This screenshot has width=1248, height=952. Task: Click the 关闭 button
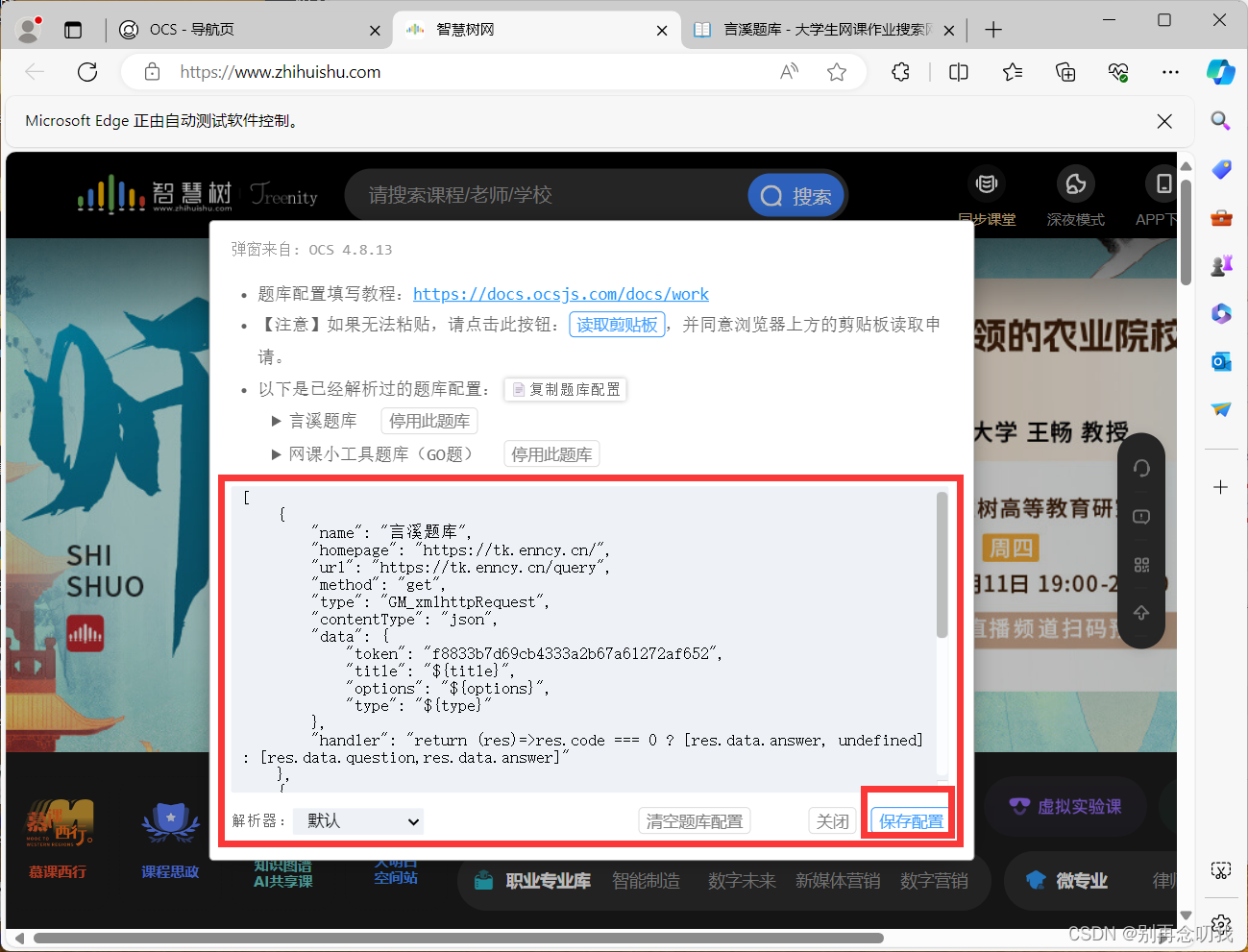[833, 821]
